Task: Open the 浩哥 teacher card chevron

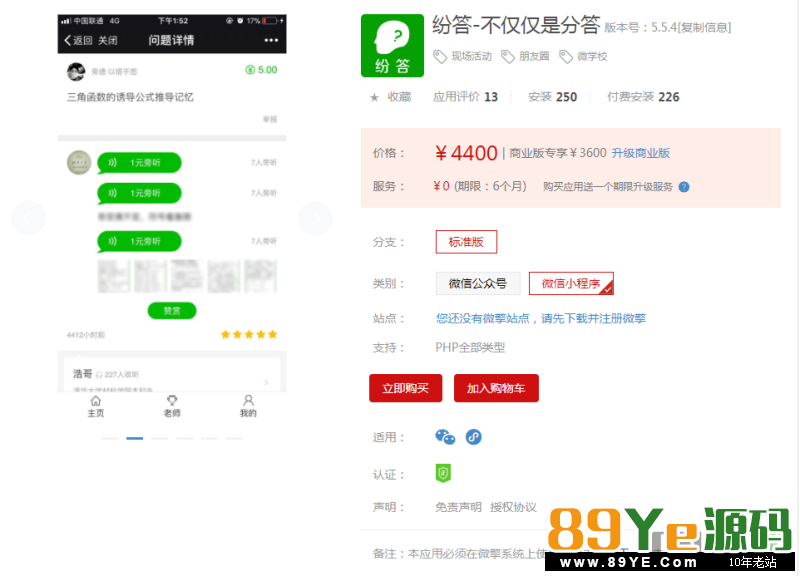Action: [266, 382]
